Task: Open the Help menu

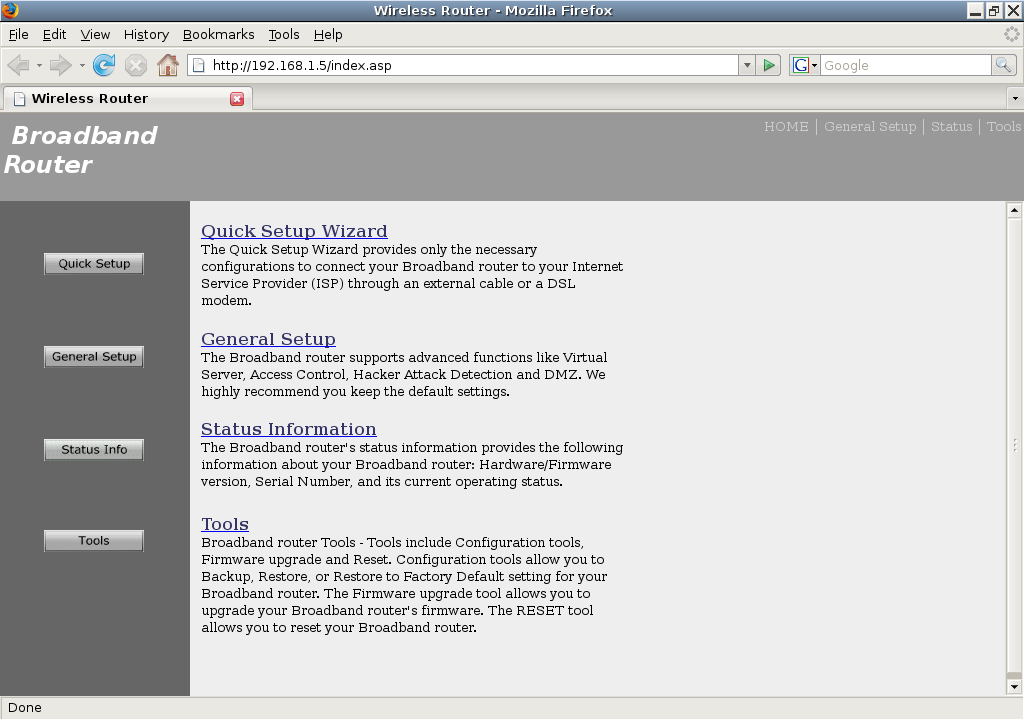Action: tap(328, 35)
